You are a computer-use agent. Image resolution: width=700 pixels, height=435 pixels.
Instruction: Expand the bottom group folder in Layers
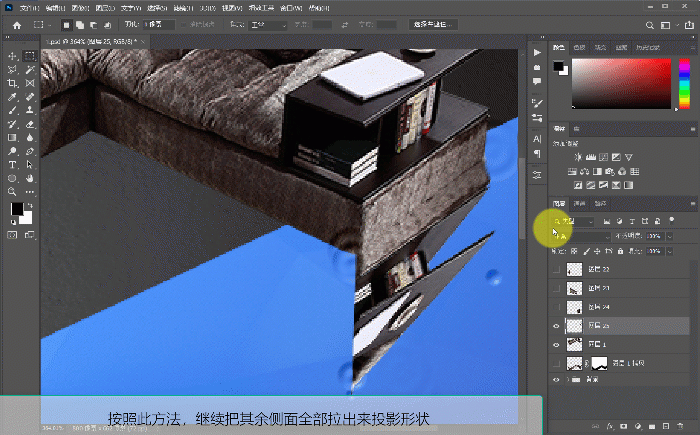(x=568, y=380)
